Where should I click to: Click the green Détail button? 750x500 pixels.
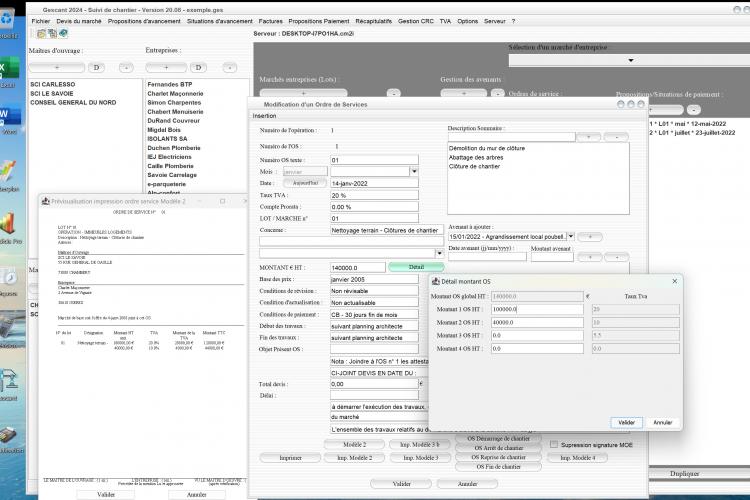pos(416,267)
